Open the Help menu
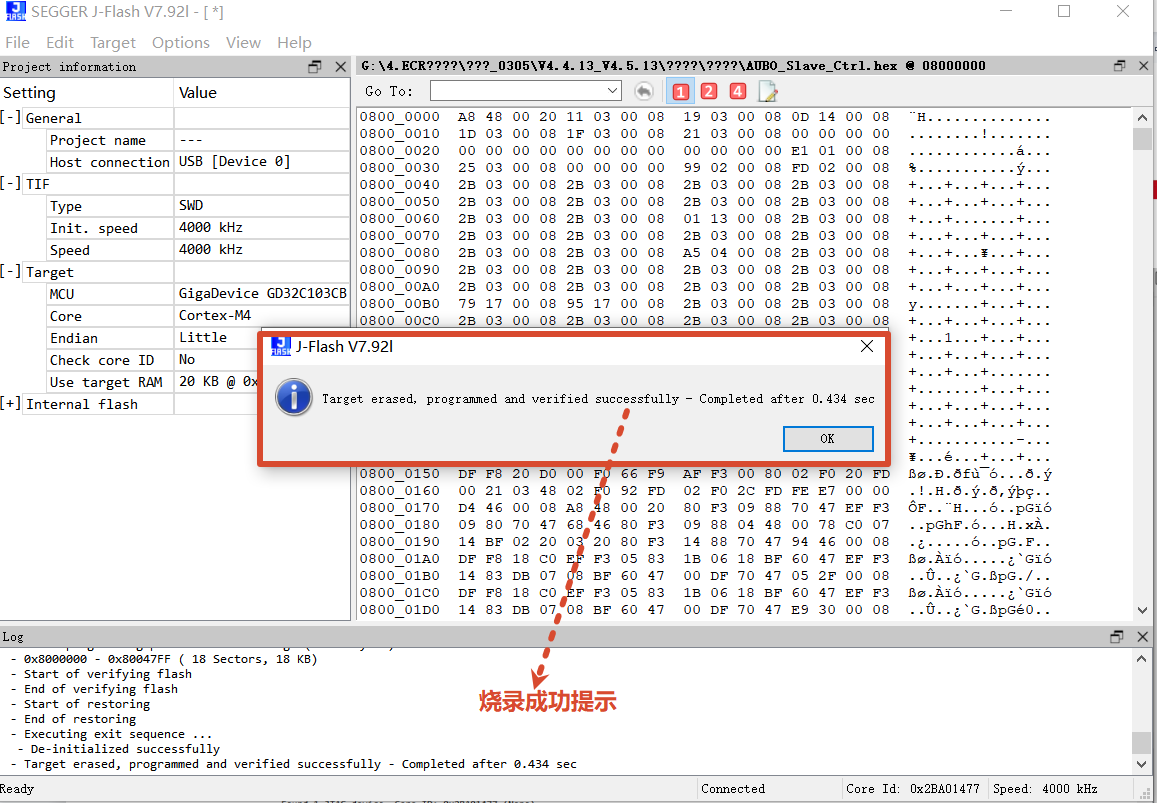 [x=294, y=43]
